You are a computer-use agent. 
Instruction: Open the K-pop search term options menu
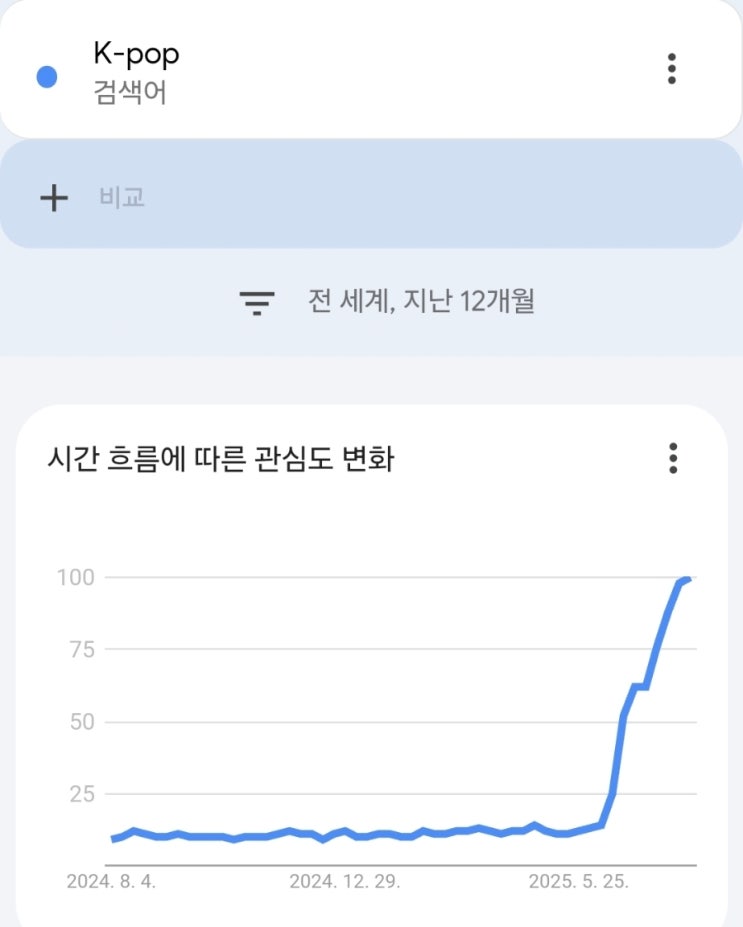coord(672,68)
